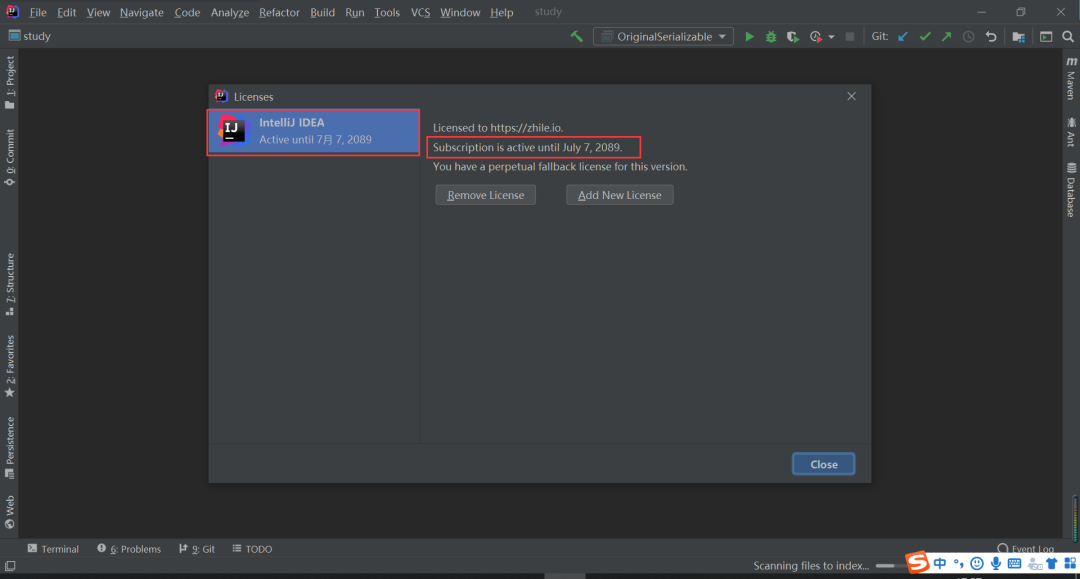
Task: Open the Commit tool window tab
Action: 10,158
